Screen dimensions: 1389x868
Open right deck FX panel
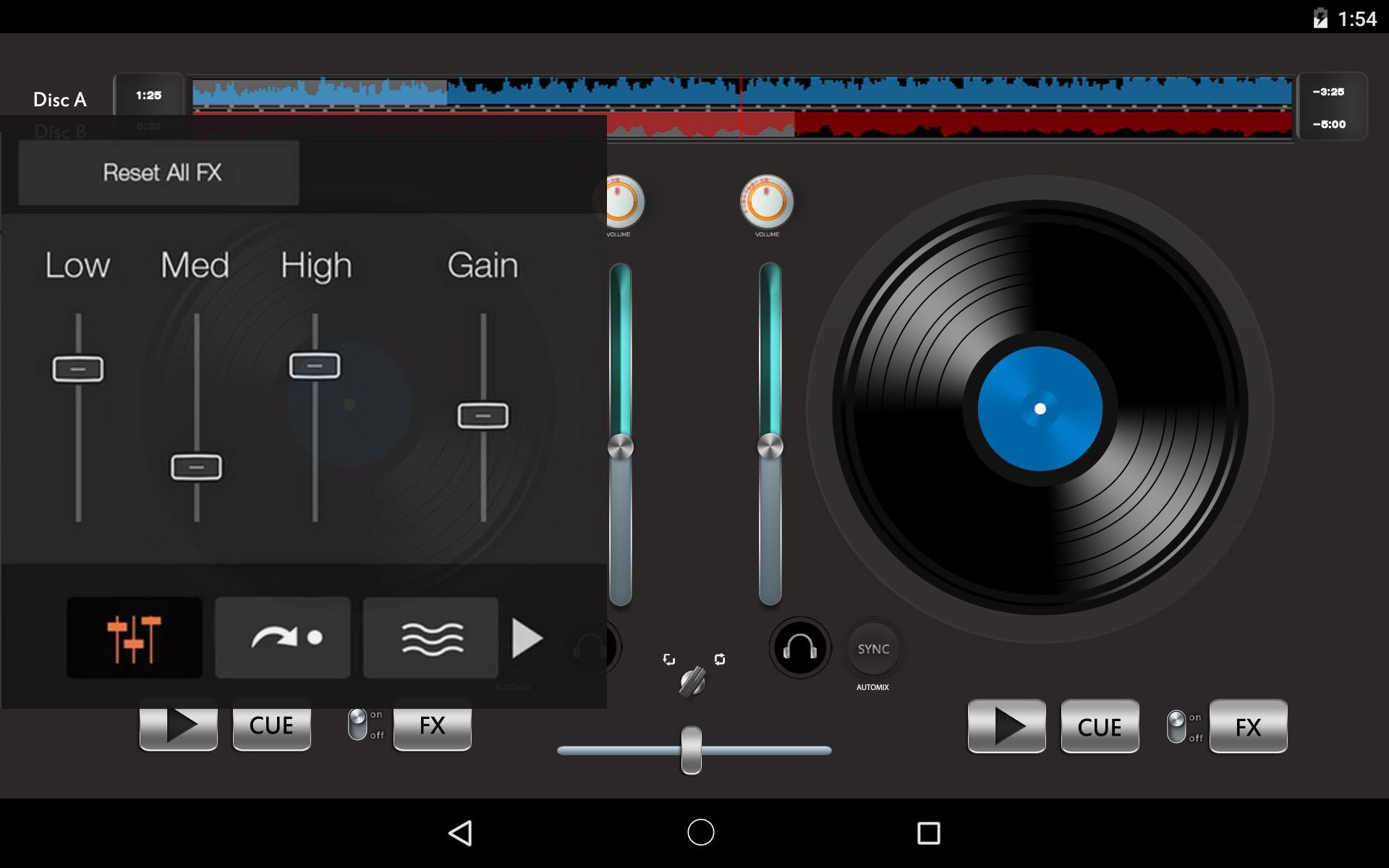(1248, 726)
